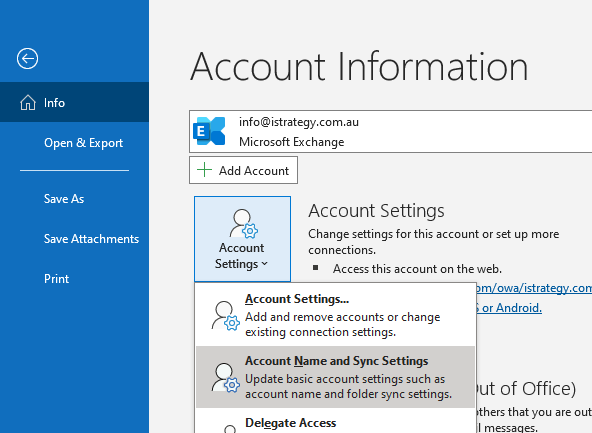Expand the Account Settings dropdown button

pyautogui.click(x=242, y=239)
